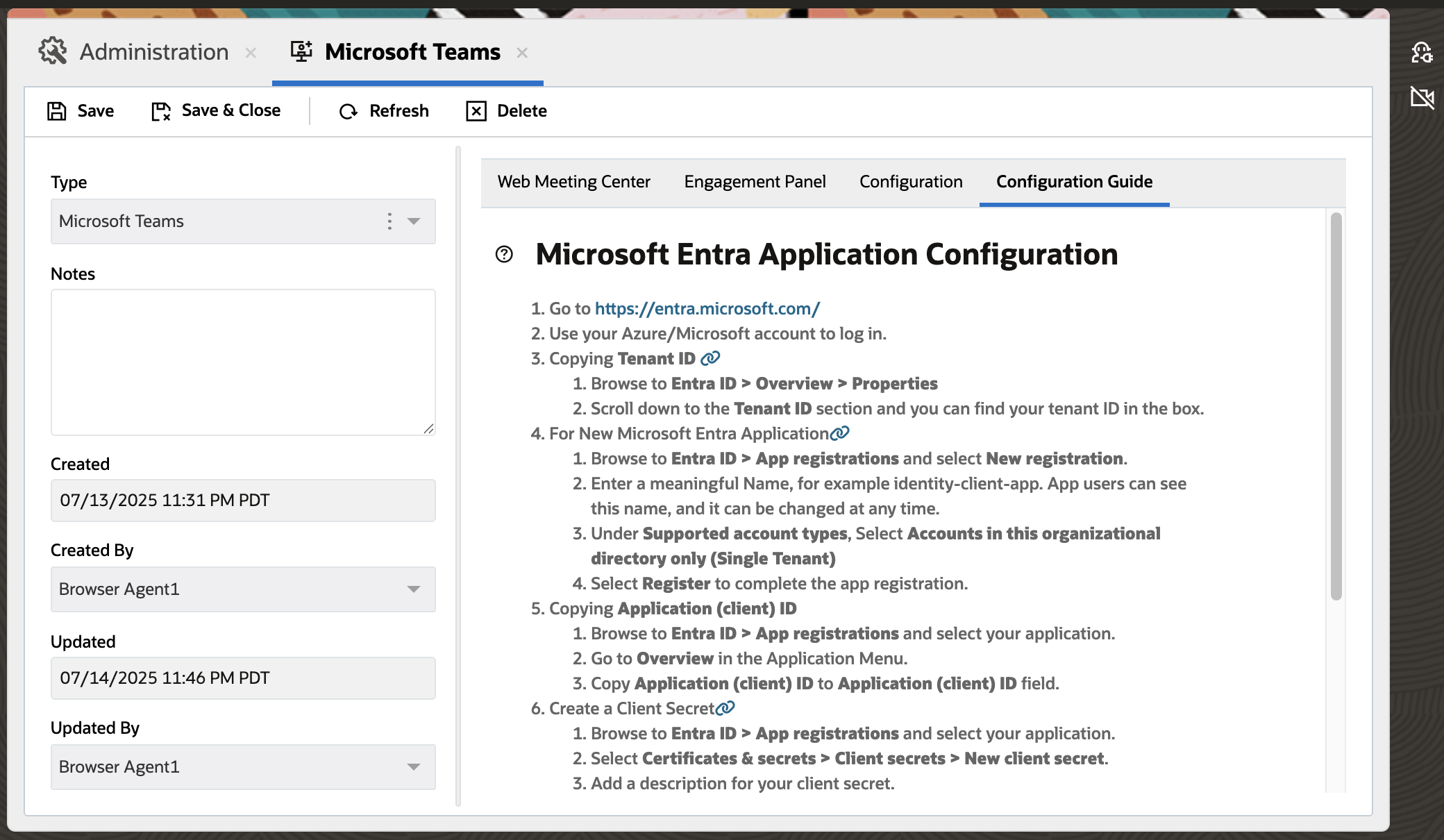Image resolution: width=1444 pixels, height=840 pixels.
Task: Open the https://entra.microsoft.com/ link
Action: click(x=705, y=308)
